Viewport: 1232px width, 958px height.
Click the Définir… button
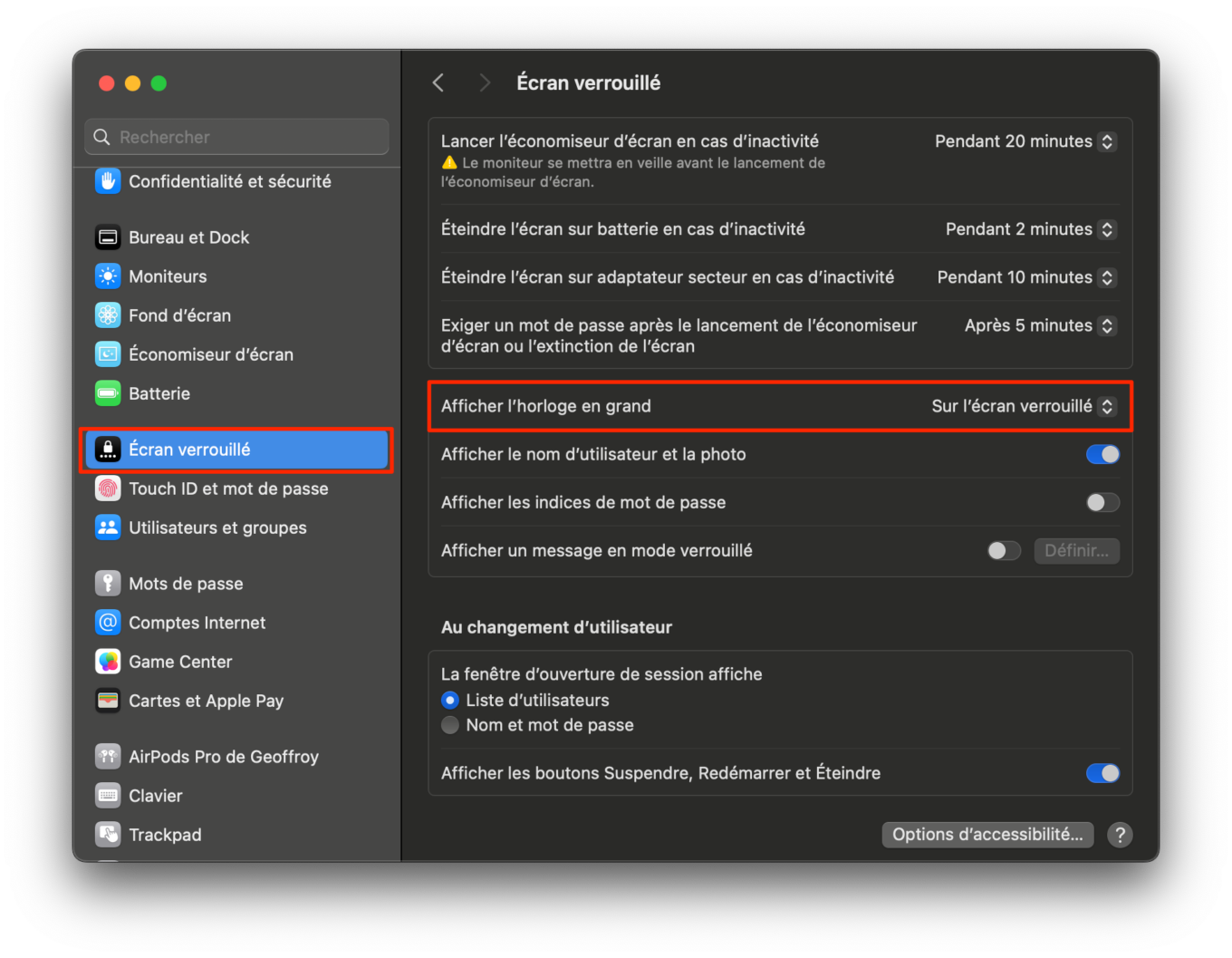click(1076, 550)
